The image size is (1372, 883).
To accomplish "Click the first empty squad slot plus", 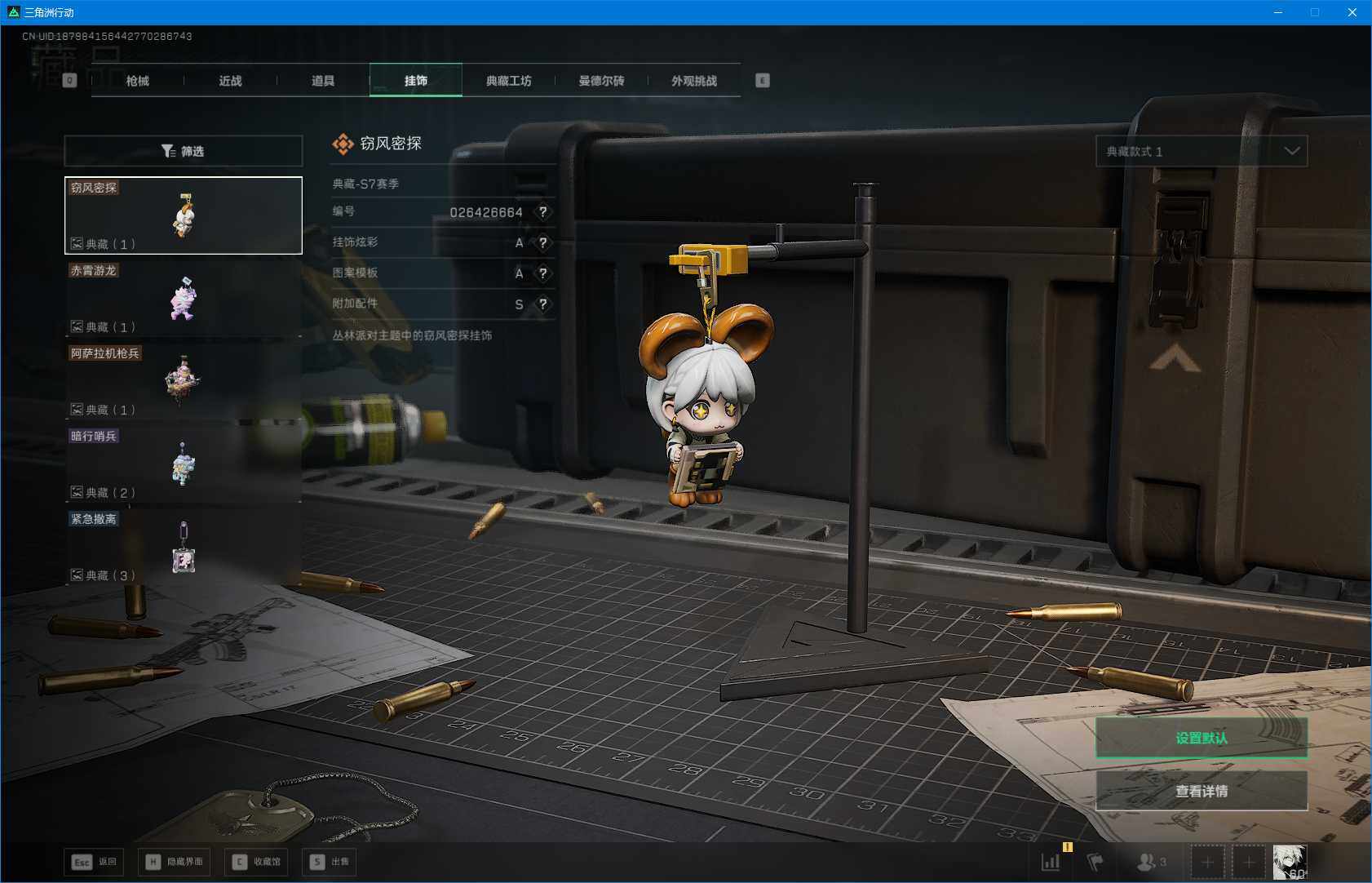I will [x=1207, y=862].
